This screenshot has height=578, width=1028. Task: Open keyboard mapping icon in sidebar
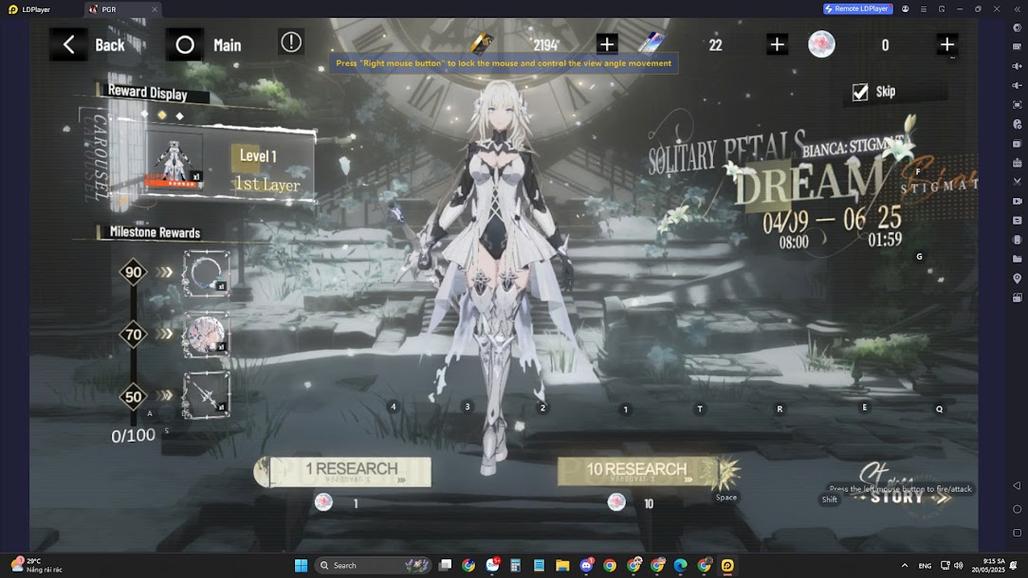1017,47
